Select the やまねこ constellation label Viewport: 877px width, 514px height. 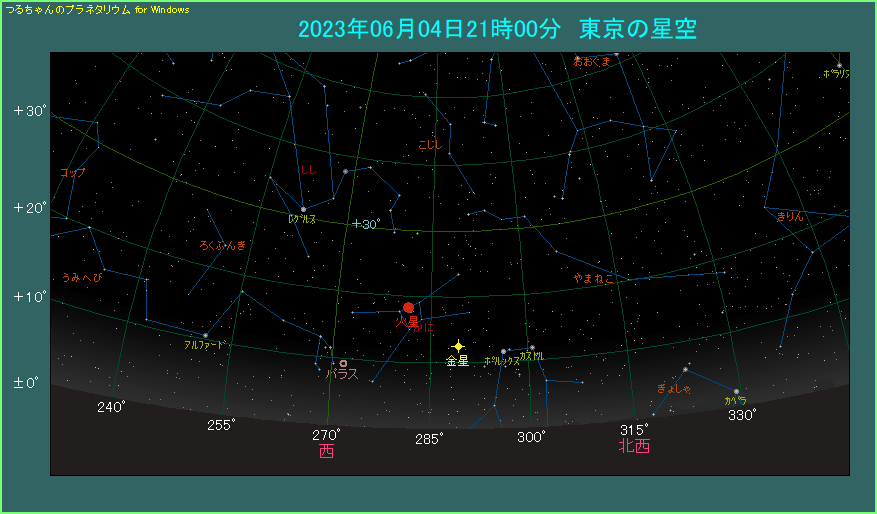click(x=594, y=279)
